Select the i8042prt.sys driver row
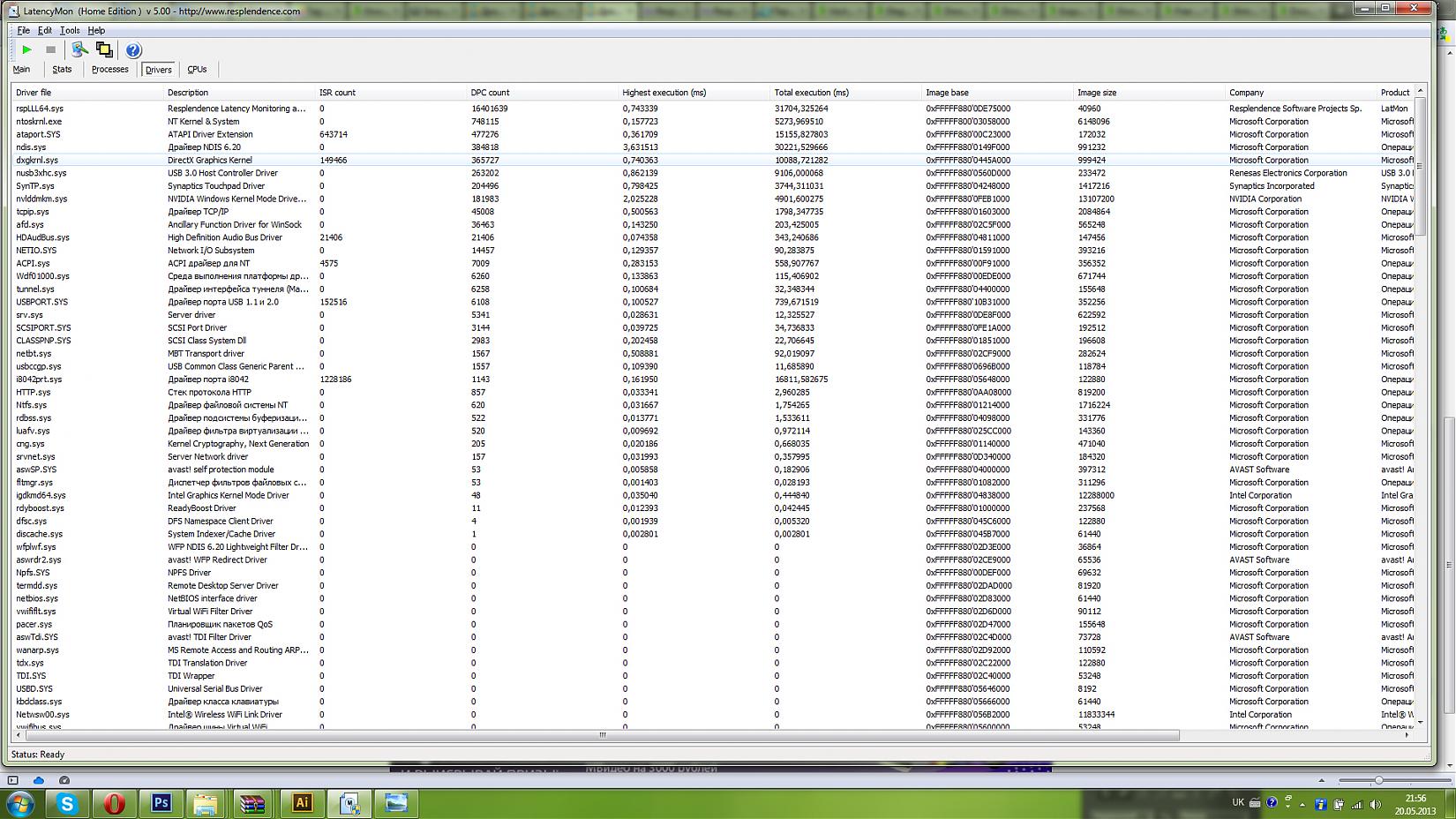The height and width of the screenshot is (819, 1456). (713, 379)
